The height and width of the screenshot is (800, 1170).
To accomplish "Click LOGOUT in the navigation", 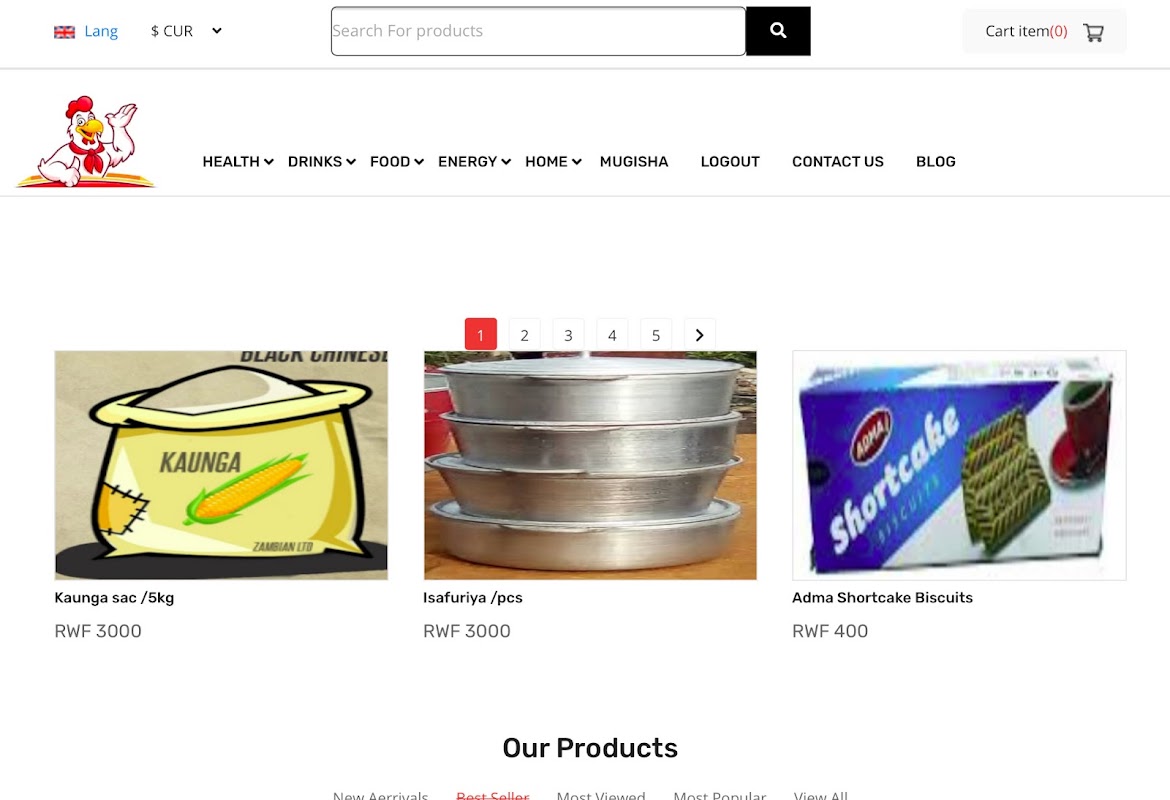I will (x=730, y=161).
